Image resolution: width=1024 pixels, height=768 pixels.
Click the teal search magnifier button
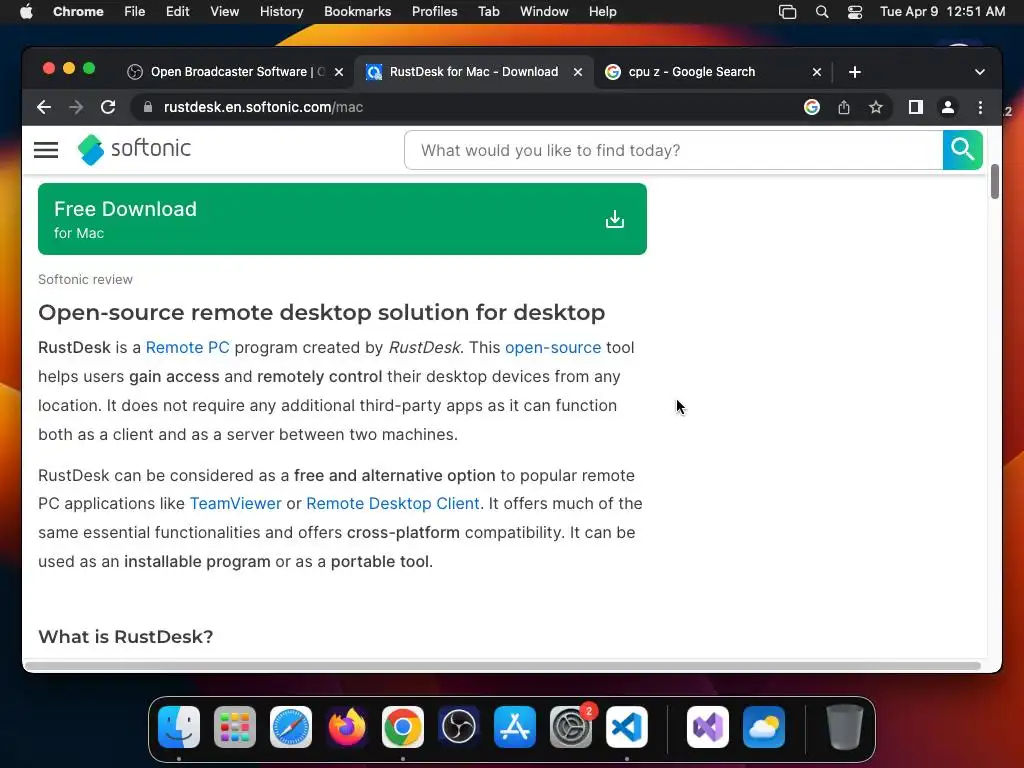963,150
